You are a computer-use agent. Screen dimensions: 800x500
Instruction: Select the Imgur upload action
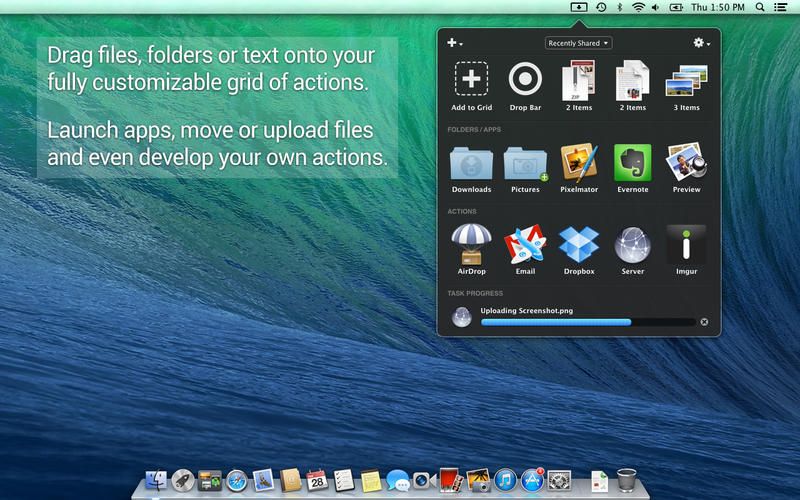coord(687,244)
